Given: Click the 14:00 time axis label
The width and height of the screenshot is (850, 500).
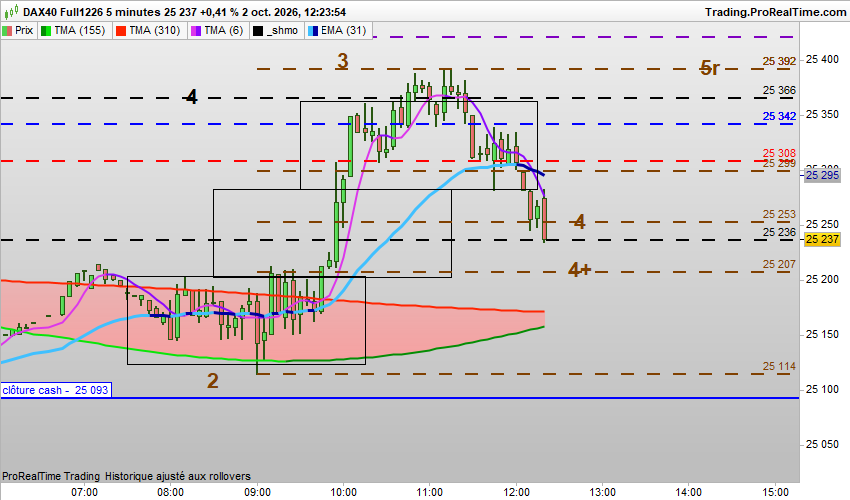Looking at the screenshot, I should click(688, 492).
